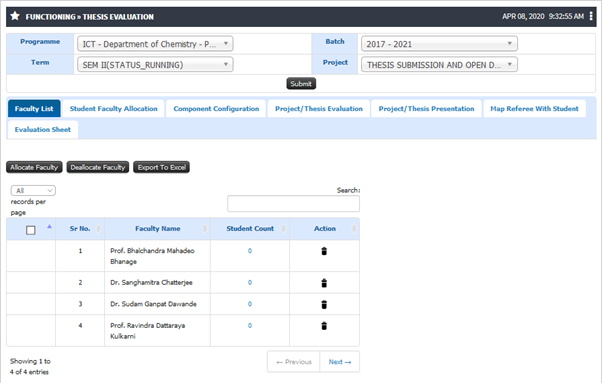Click the Export To Excel button
Screen dimensions: 602x383
[162, 167]
